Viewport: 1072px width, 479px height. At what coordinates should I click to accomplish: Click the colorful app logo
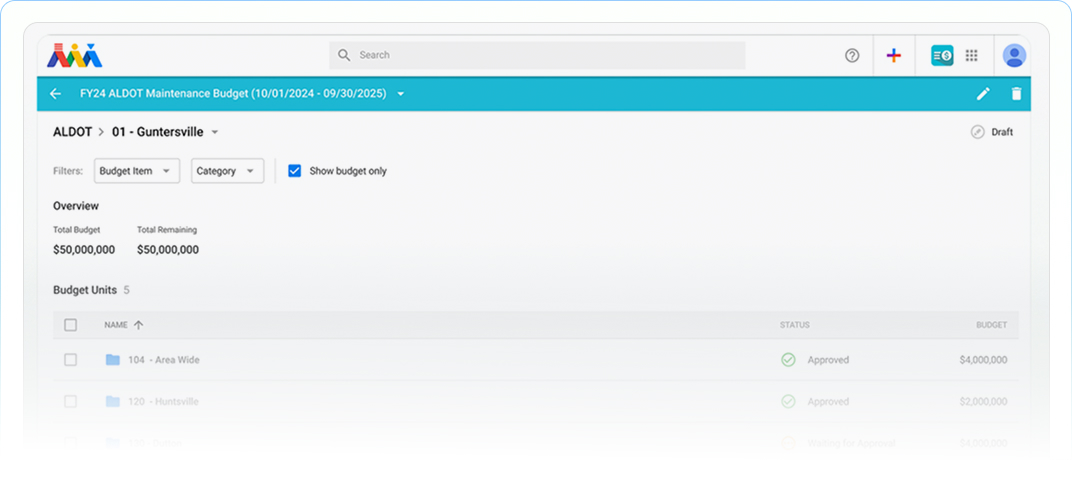click(x=75, y=55)
